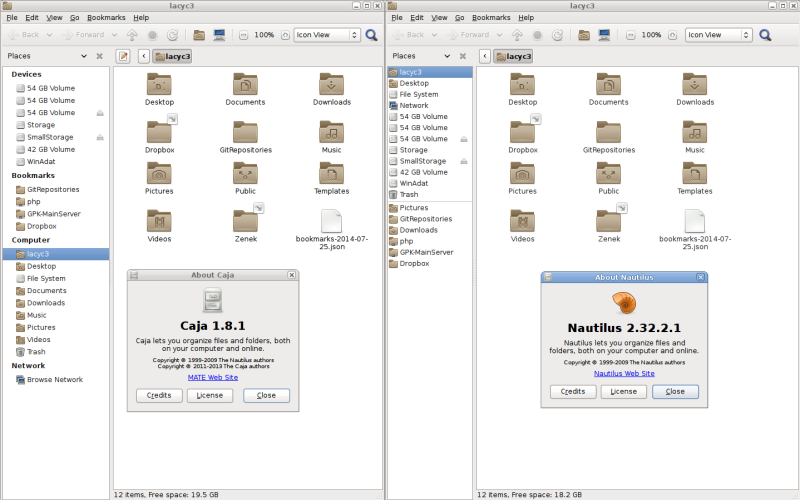Open Home folder icon in Nautilus toolbar
Viewport: 800px width, 500px height.
[x=584, y=35]
